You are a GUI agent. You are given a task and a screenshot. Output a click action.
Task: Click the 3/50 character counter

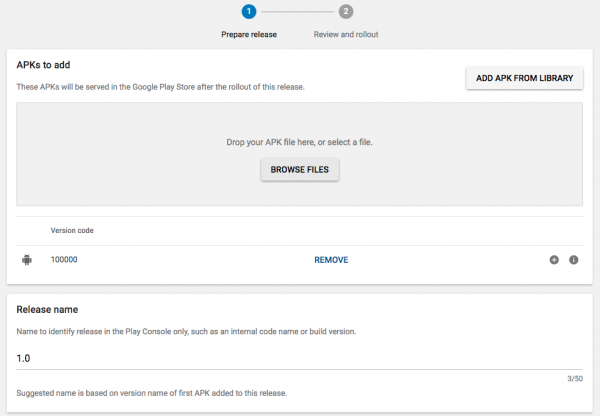574,377
